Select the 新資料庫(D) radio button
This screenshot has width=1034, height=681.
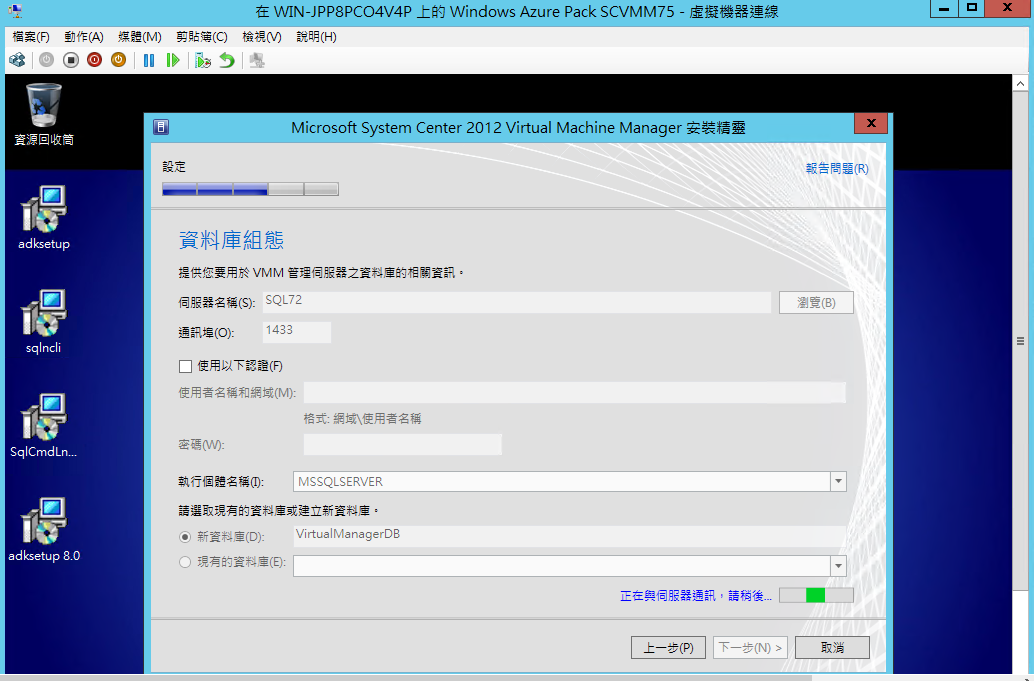(x=185, y=537)
